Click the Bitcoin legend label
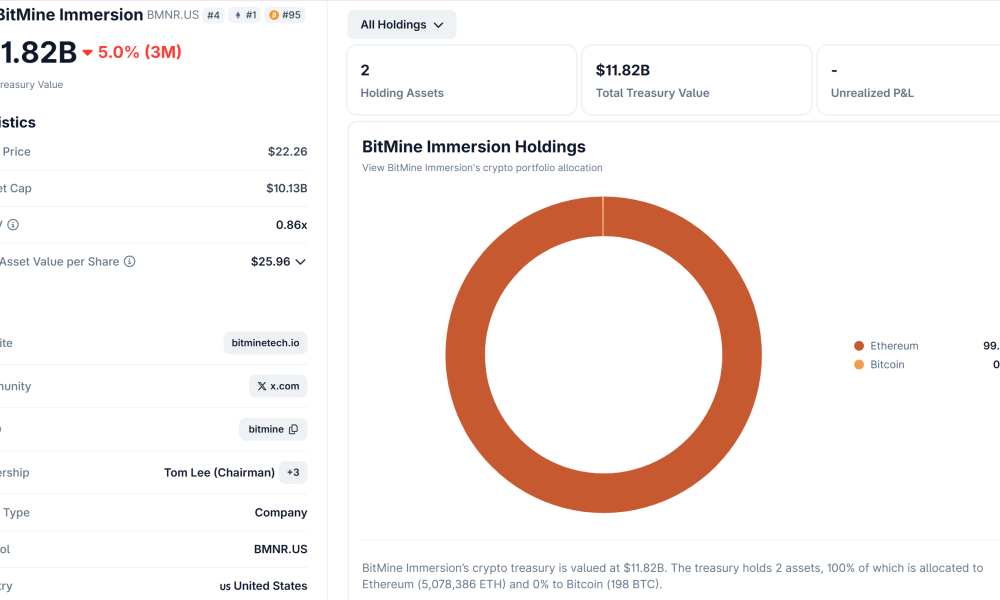The width and height of the screenshot is (1000, 600). 887,365
